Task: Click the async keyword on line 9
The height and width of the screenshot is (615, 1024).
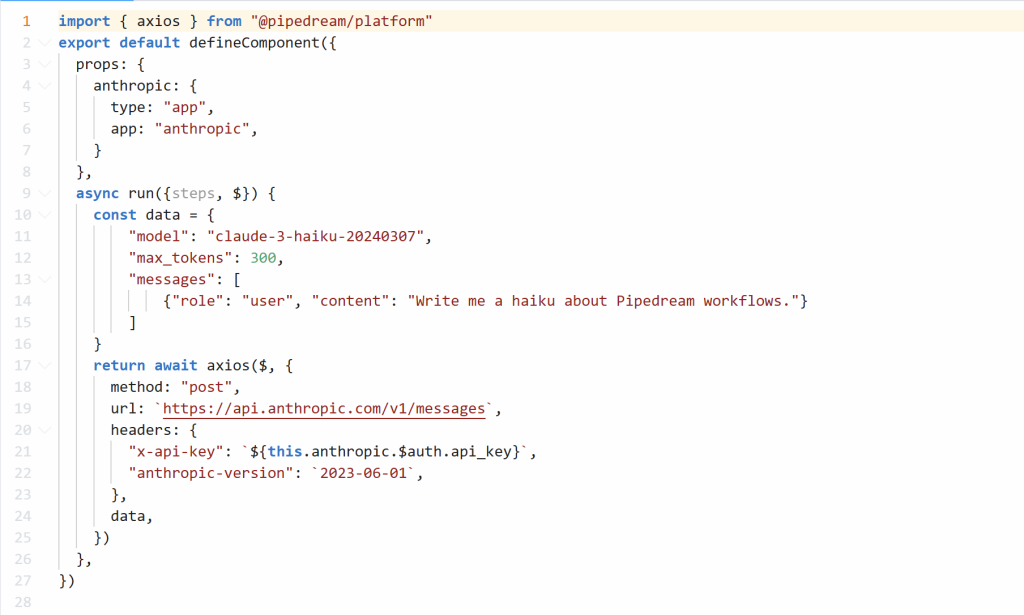Action: (97, 194)
